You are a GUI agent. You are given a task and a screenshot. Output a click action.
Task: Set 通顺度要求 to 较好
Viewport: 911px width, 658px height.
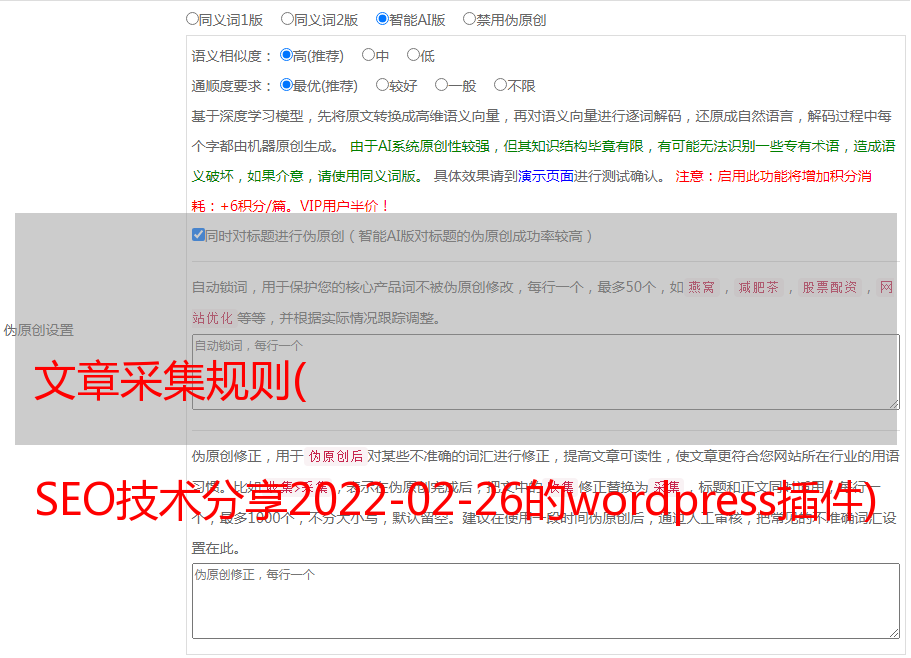pos(382,85)
